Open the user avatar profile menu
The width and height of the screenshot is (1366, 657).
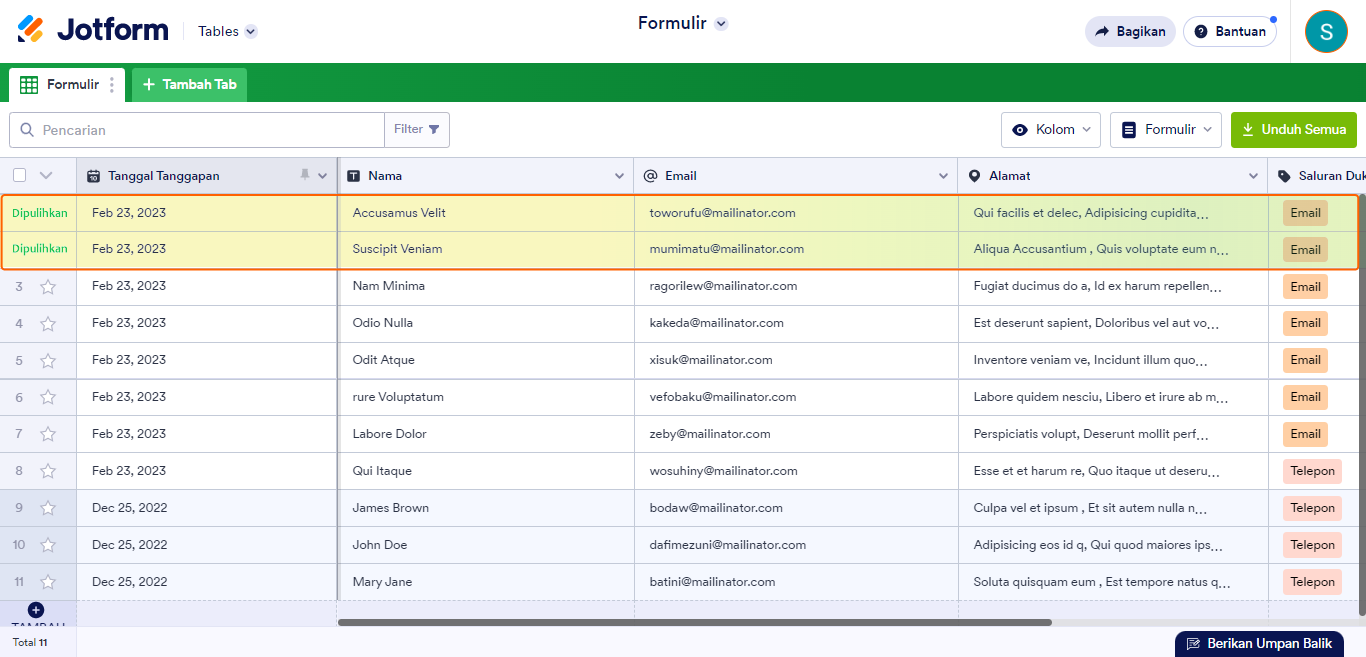pos(1326,31)
